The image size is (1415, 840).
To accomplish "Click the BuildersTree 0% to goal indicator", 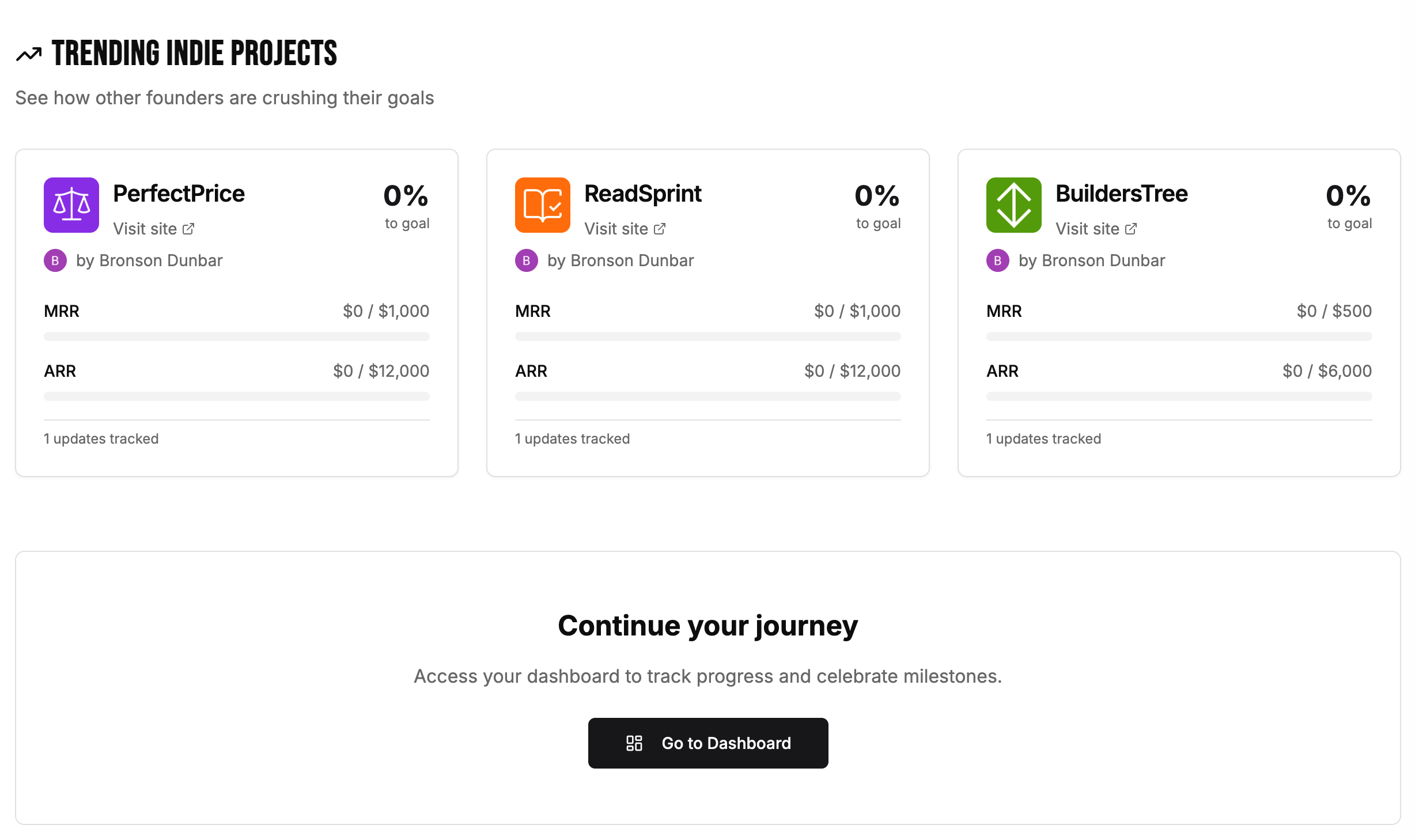I will 1349,205.
